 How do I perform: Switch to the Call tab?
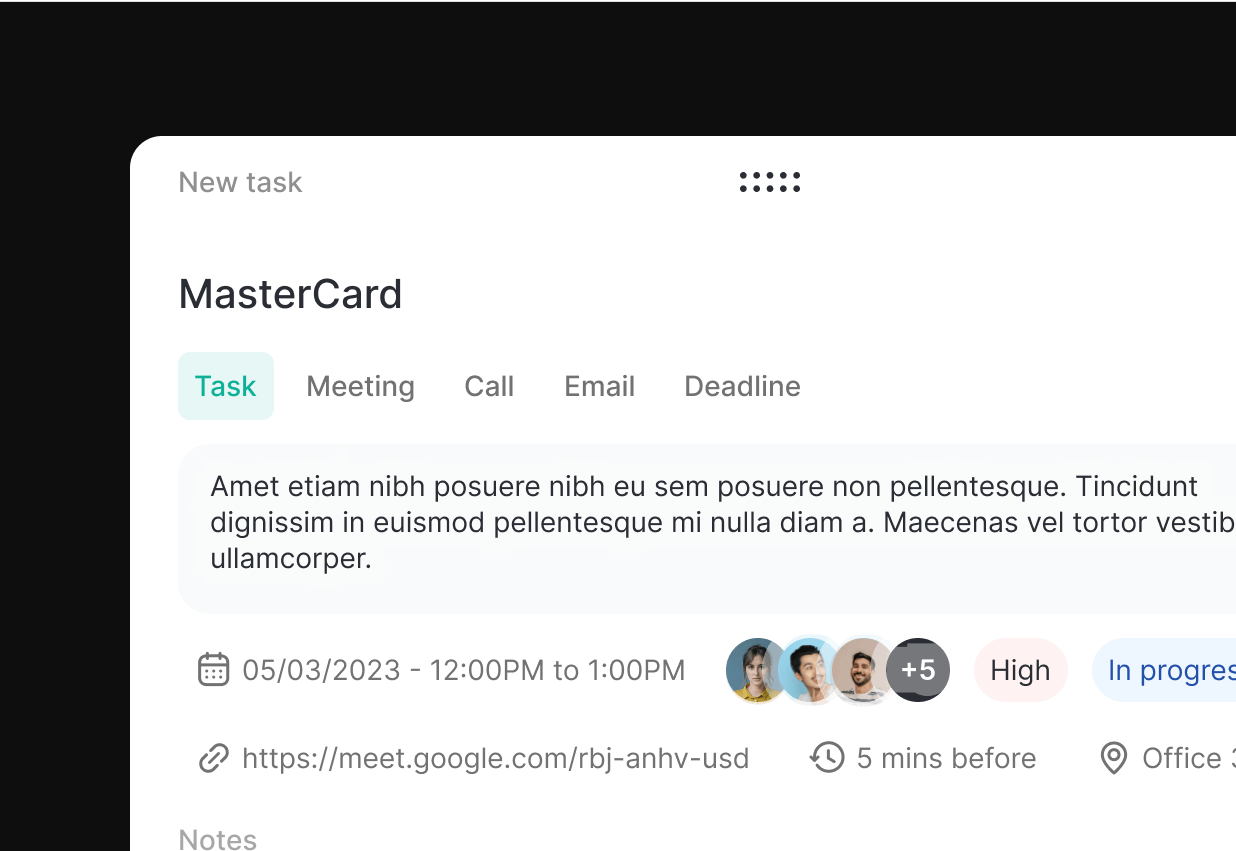(489, 386)
